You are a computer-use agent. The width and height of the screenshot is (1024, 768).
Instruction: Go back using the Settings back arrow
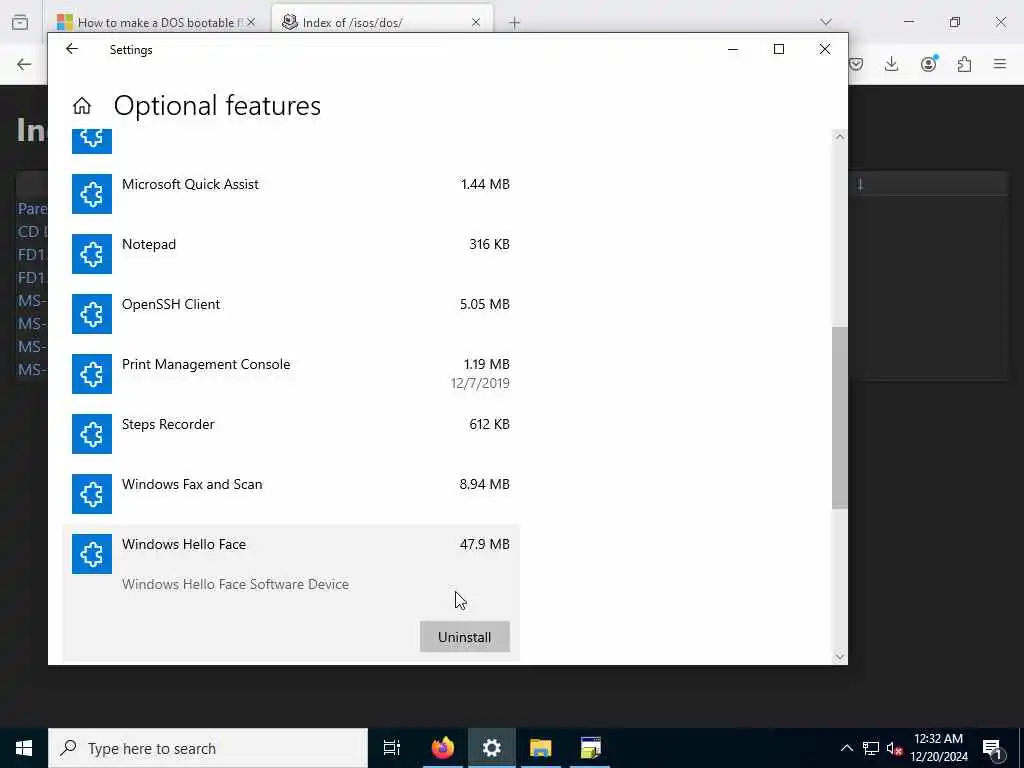tap(72, 49)
